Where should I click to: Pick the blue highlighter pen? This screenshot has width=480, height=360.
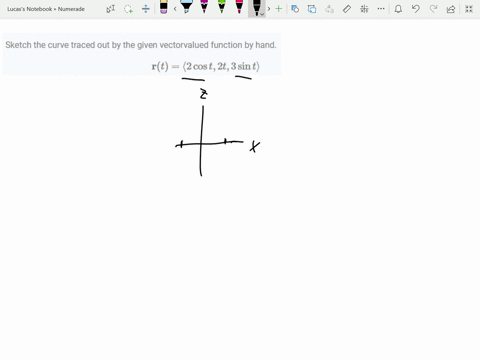click(x=187, y=7)
